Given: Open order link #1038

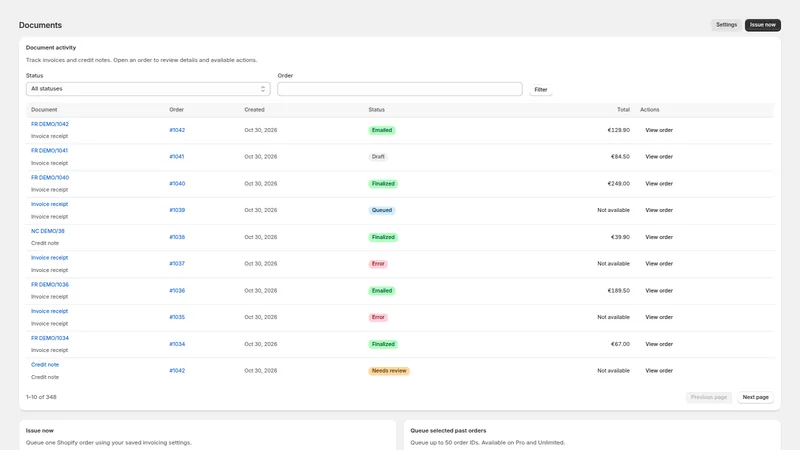Looking at the screenshot, I should click(x=177, y=237).
